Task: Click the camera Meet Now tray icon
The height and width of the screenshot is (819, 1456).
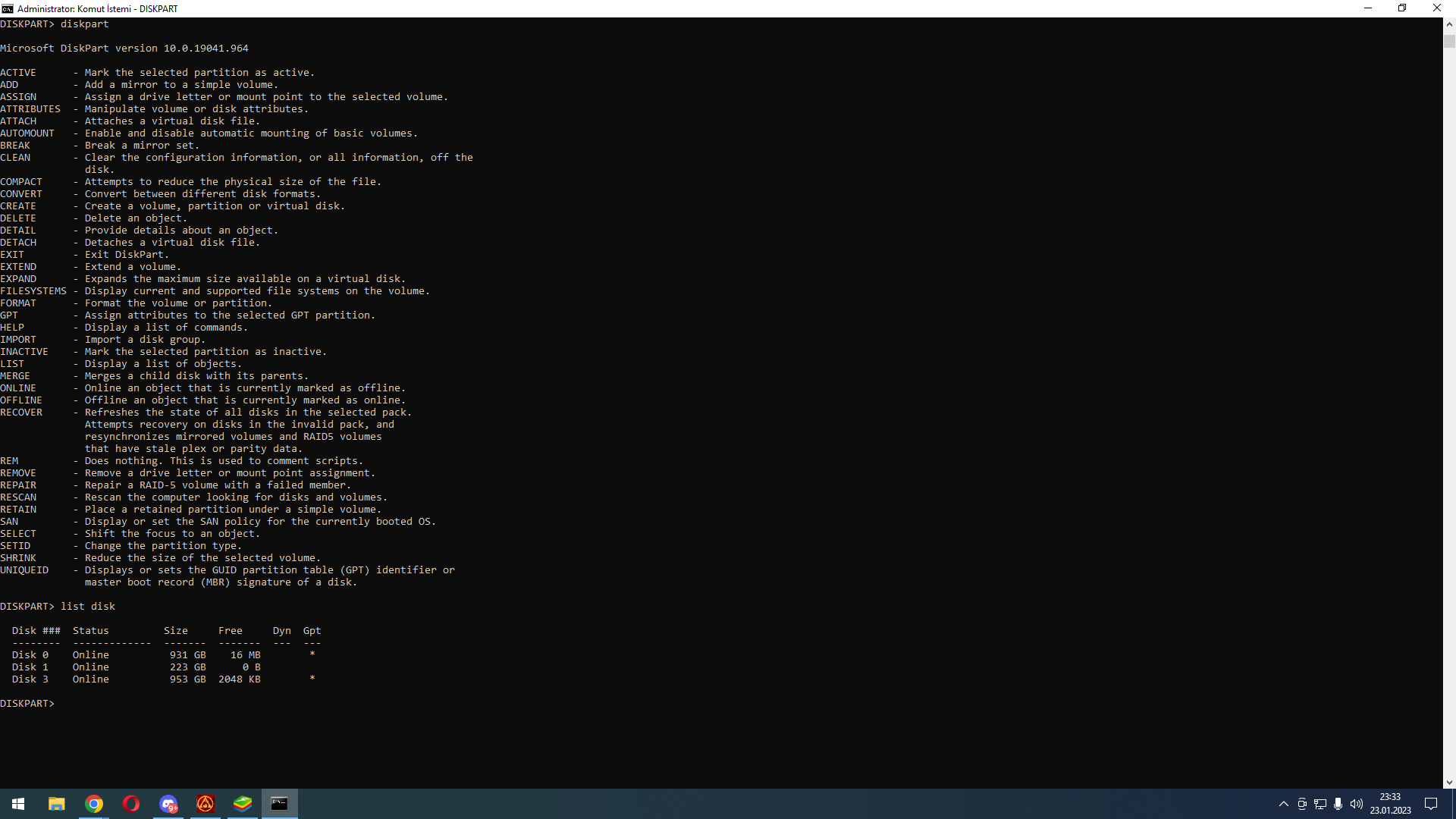Action: tap(1302, 804)
